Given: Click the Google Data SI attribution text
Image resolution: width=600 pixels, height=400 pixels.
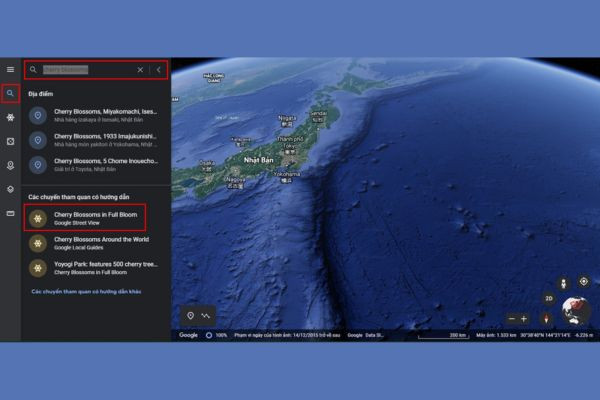Looking at the screenshot, I should tap(365, 335).
